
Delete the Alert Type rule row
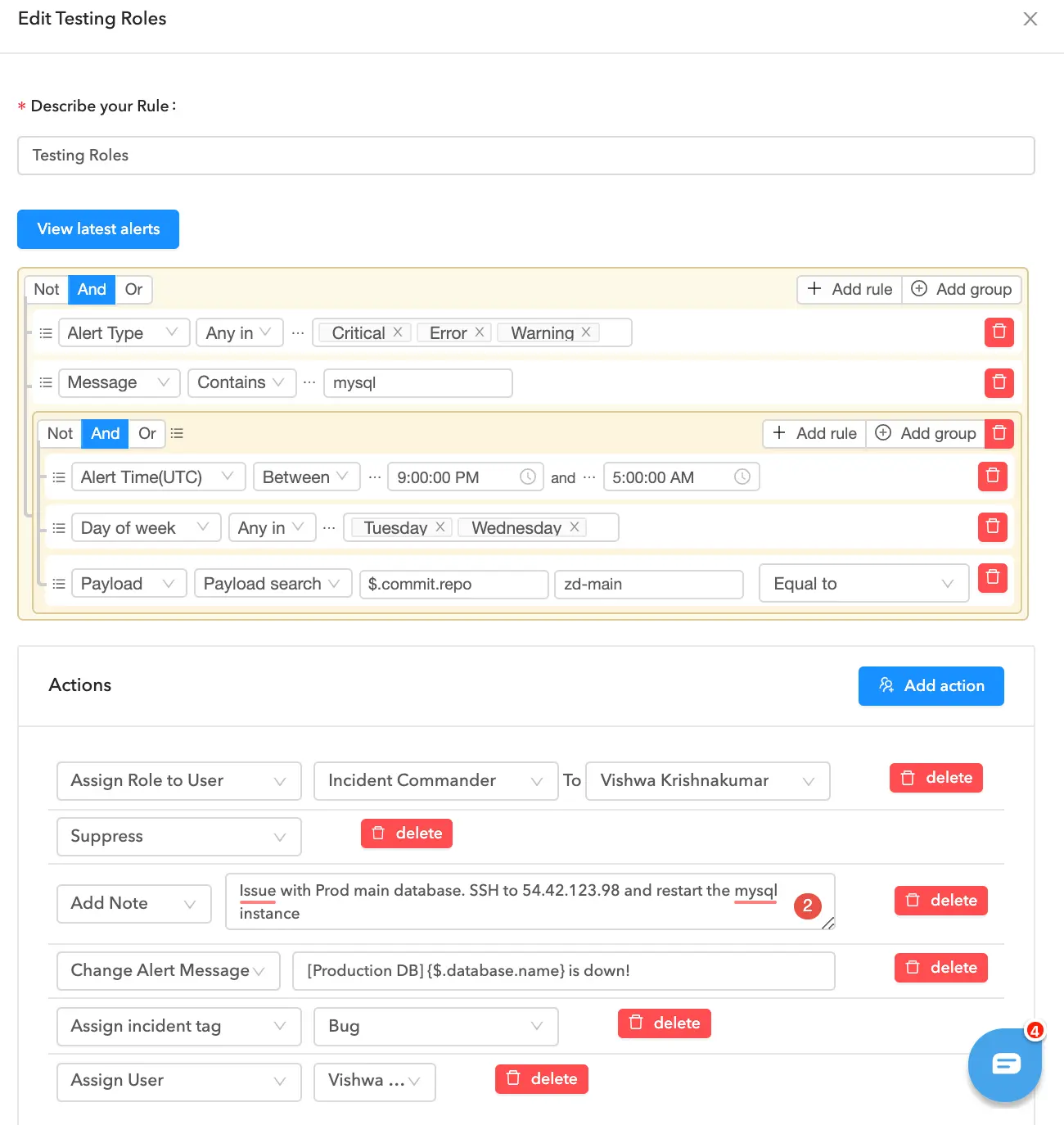(x=999, y=332)
